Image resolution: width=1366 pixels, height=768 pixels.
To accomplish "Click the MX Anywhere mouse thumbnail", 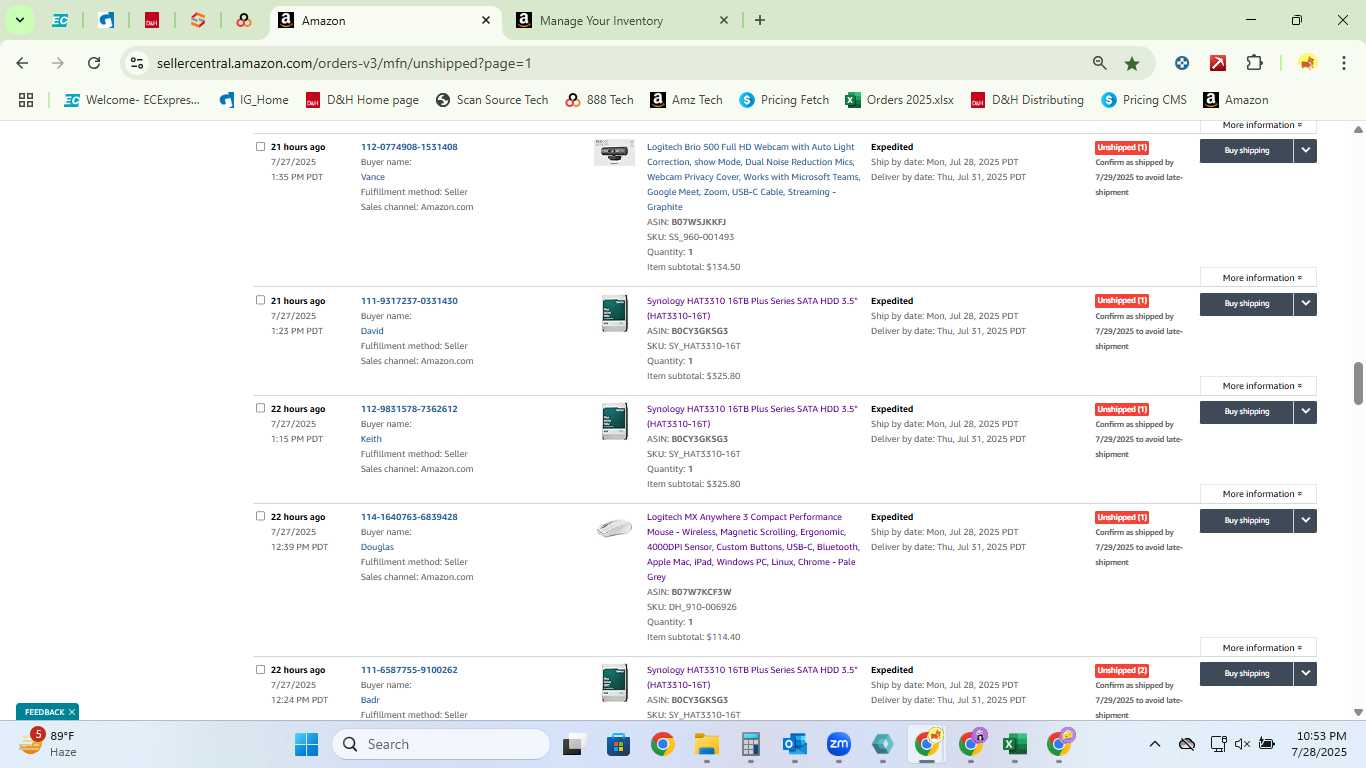I will pos(614,528).
